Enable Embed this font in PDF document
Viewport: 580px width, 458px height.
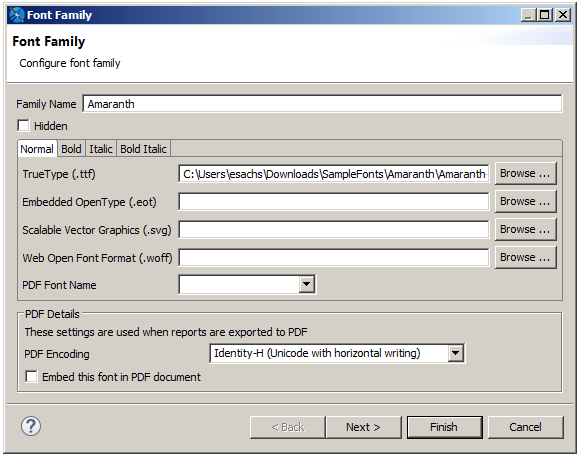[31, 377]
